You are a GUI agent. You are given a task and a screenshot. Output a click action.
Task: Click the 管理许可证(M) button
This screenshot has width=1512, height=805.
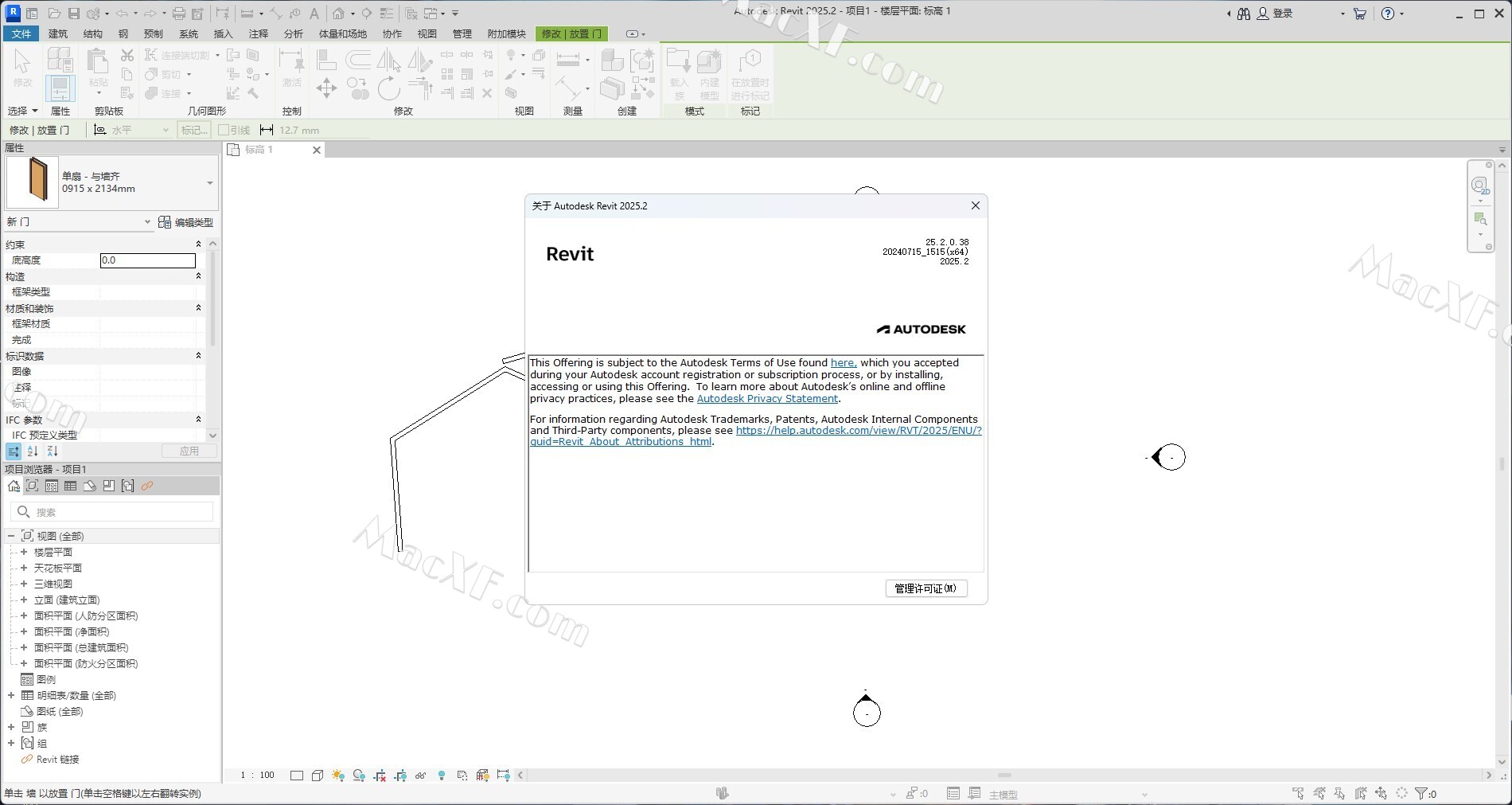pyautogui.click(x=926, y=588)
